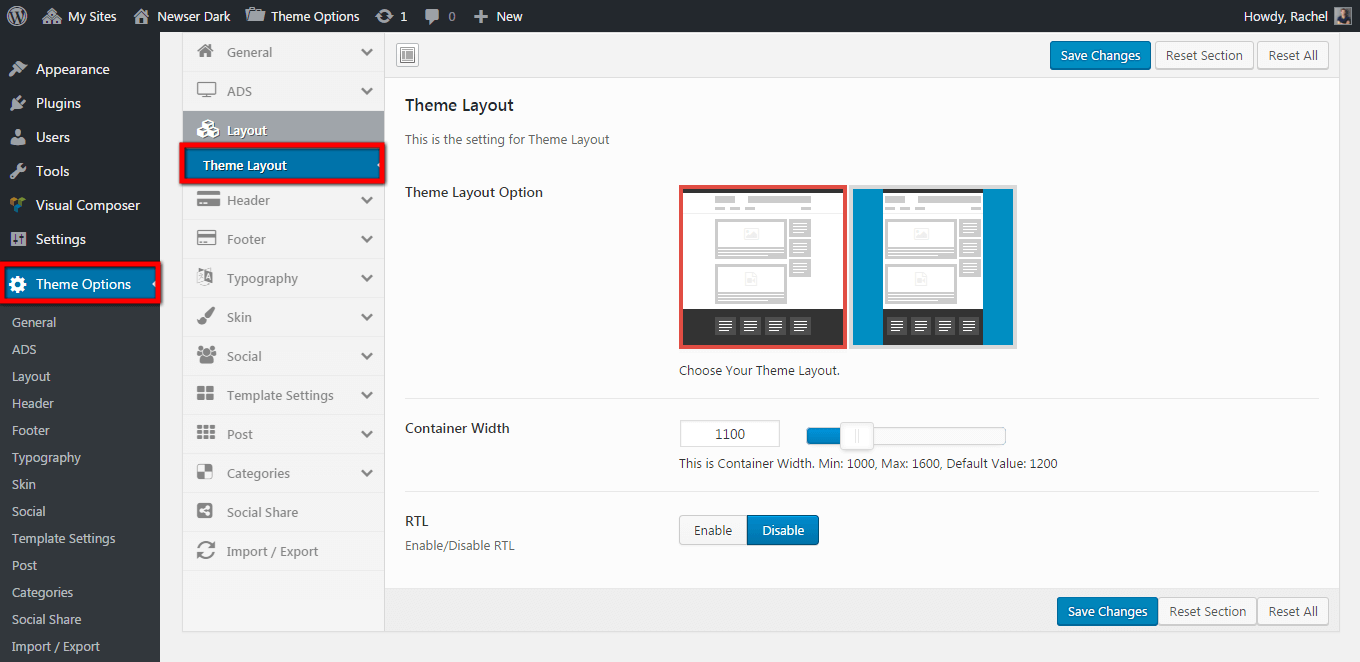Image resolution: width=1360 pixels, height=662 pixels.
Task: Open the Skin submenu item in sidebar
Action: click(24, 484)
